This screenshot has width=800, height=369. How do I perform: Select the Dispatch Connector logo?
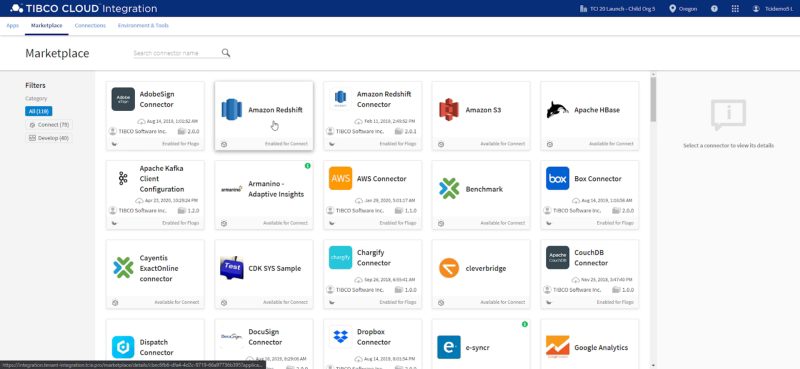point(123,347)
